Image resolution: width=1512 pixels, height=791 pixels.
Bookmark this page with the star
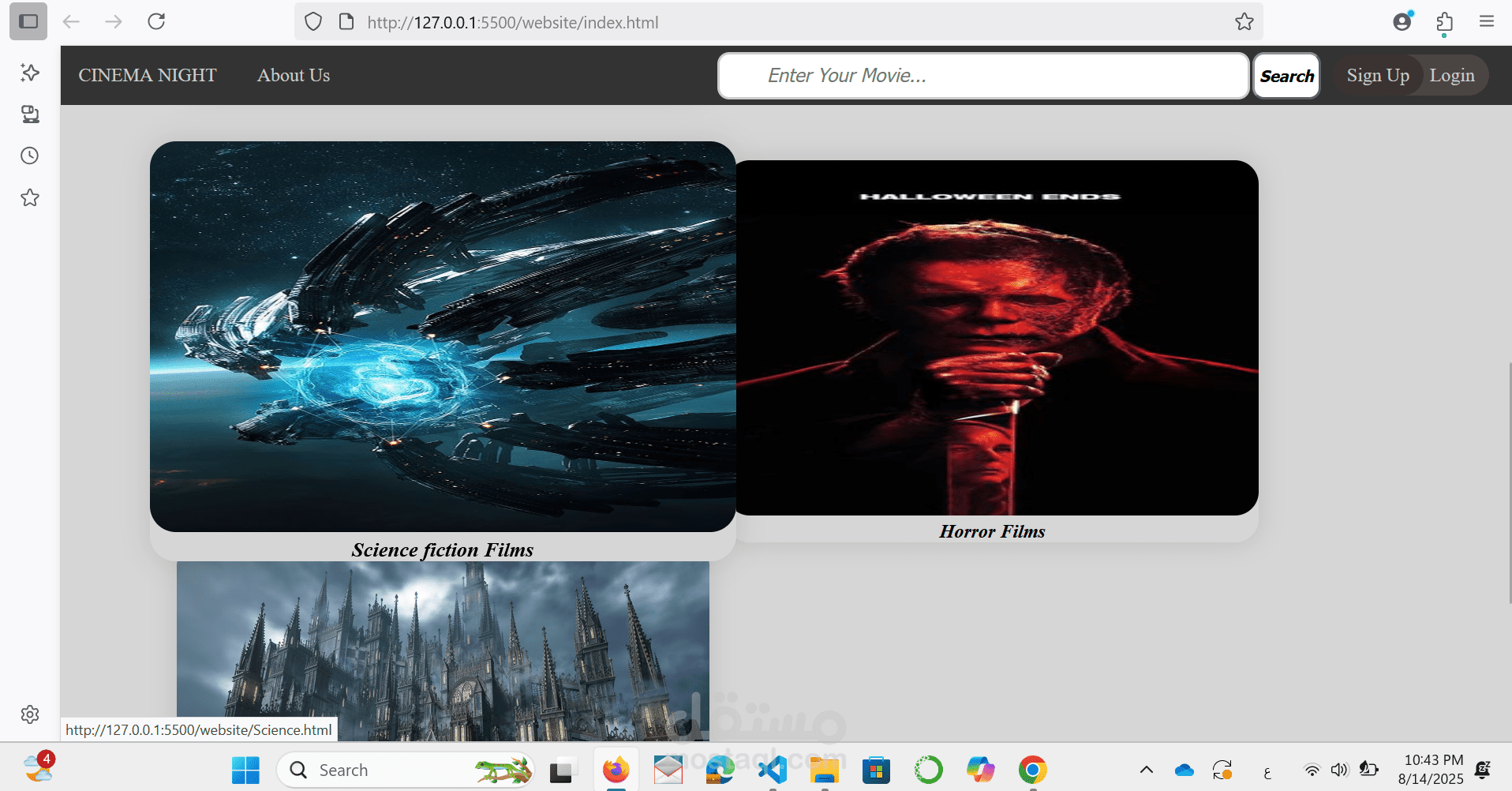(1244, 22)
